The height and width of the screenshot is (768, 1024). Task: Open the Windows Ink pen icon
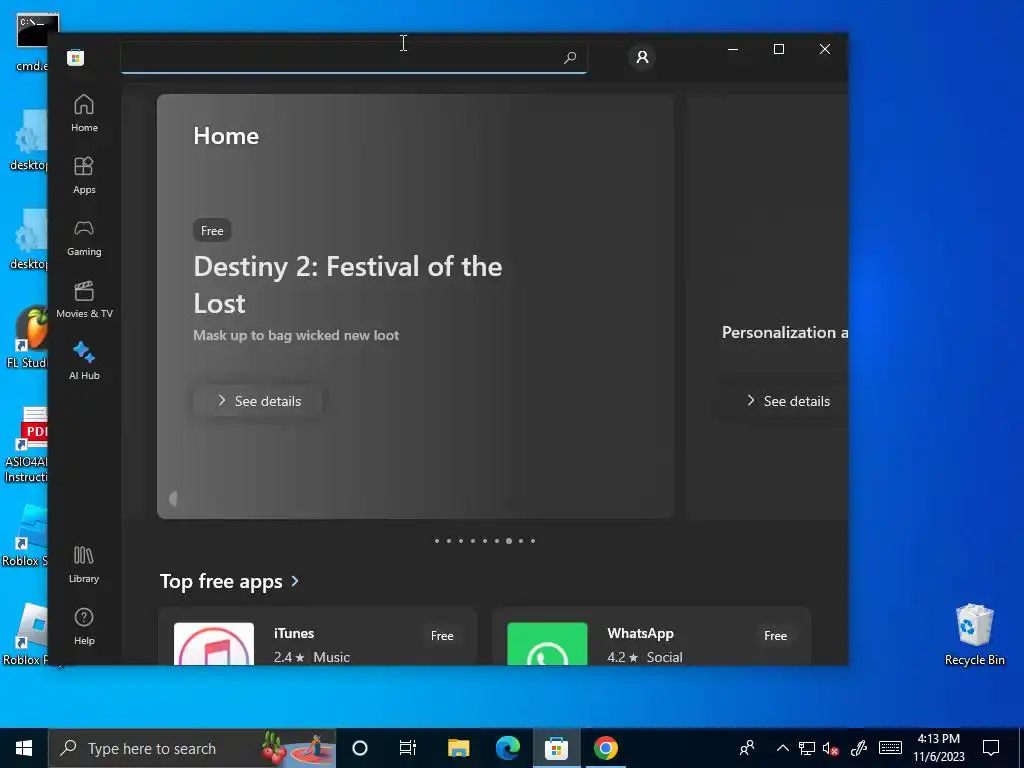tap(859, 748)
